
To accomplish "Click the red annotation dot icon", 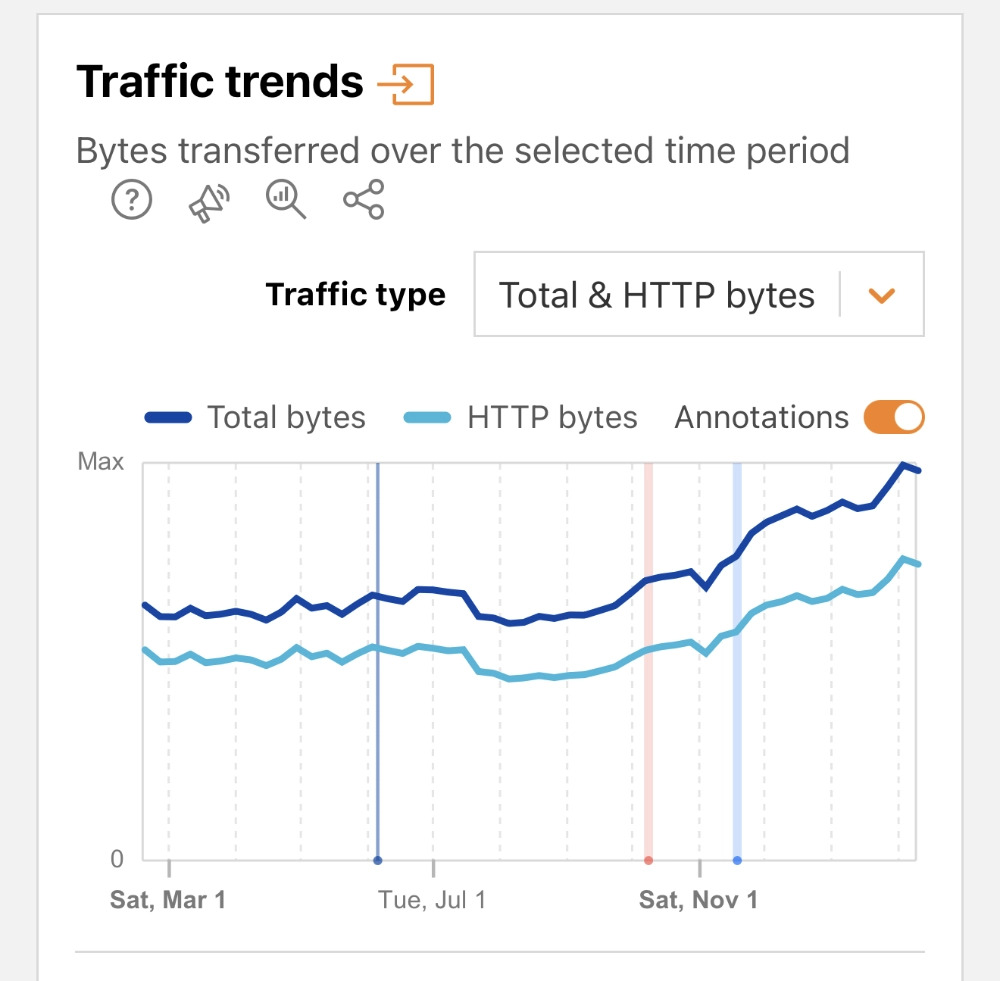I will 648,858.
